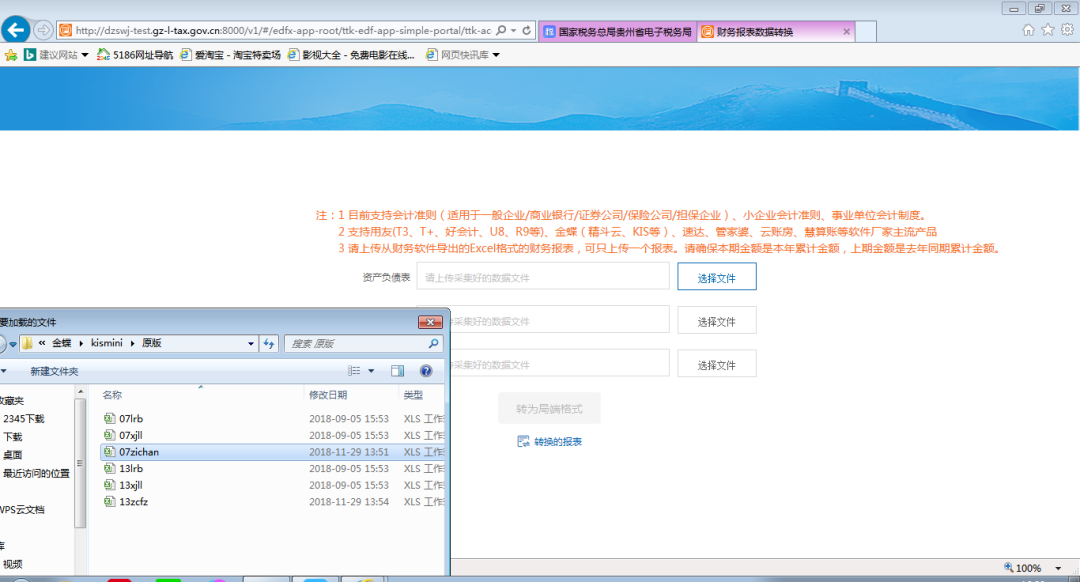Viewport: 1080px width, 582px height.
Task: Toggle the preview pane icon
Action: point(397,371)
